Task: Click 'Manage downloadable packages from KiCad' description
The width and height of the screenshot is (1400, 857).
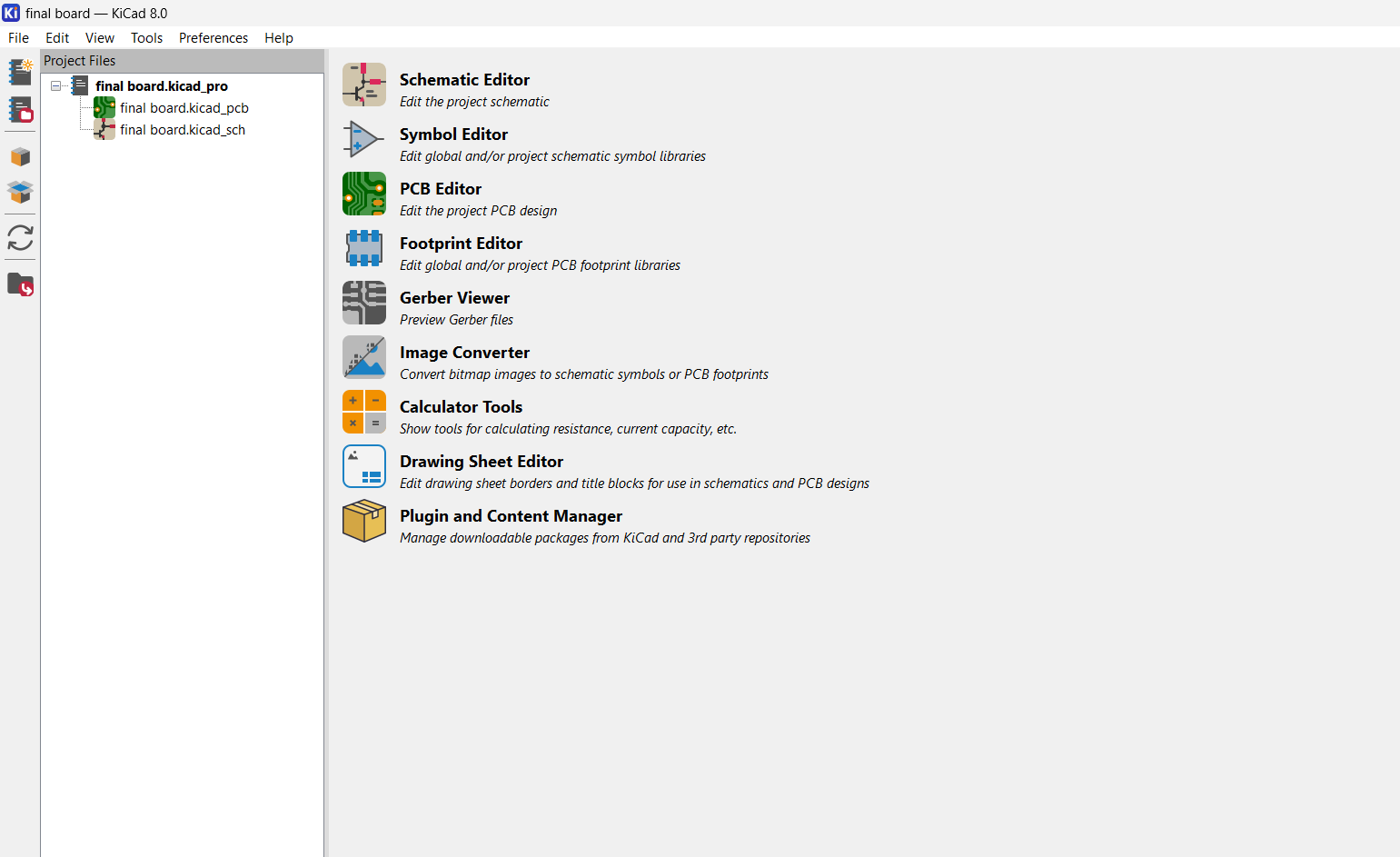Action: point(605,538)
